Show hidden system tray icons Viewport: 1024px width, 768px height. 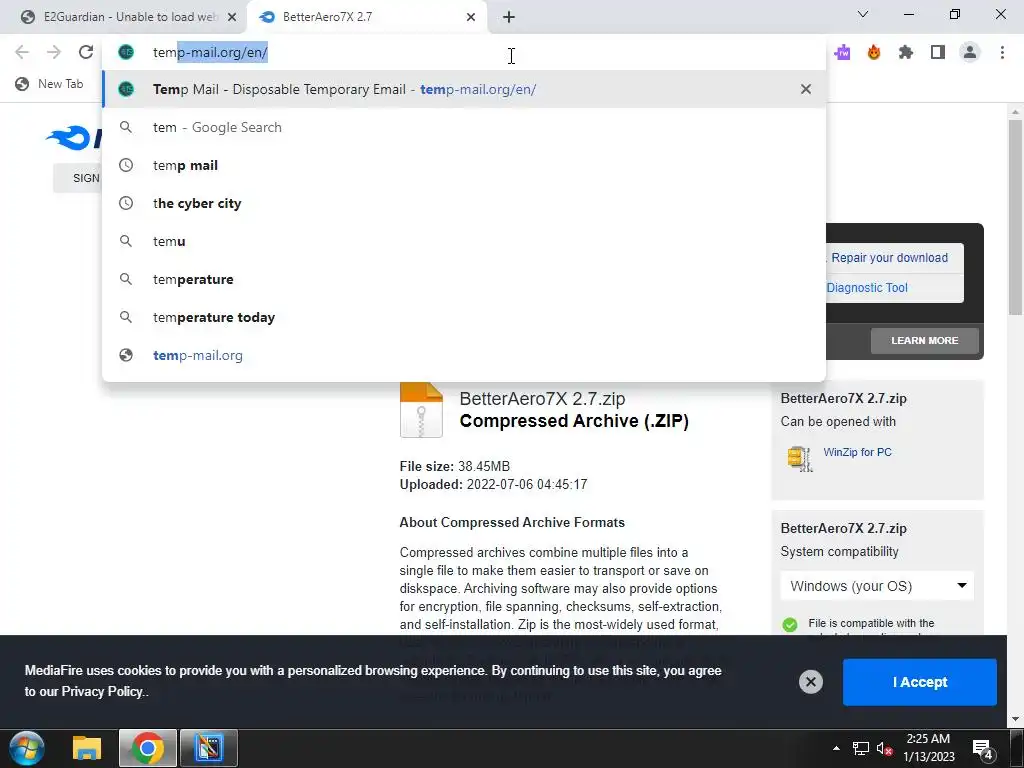pyautogui.click(x=836, y=748)
